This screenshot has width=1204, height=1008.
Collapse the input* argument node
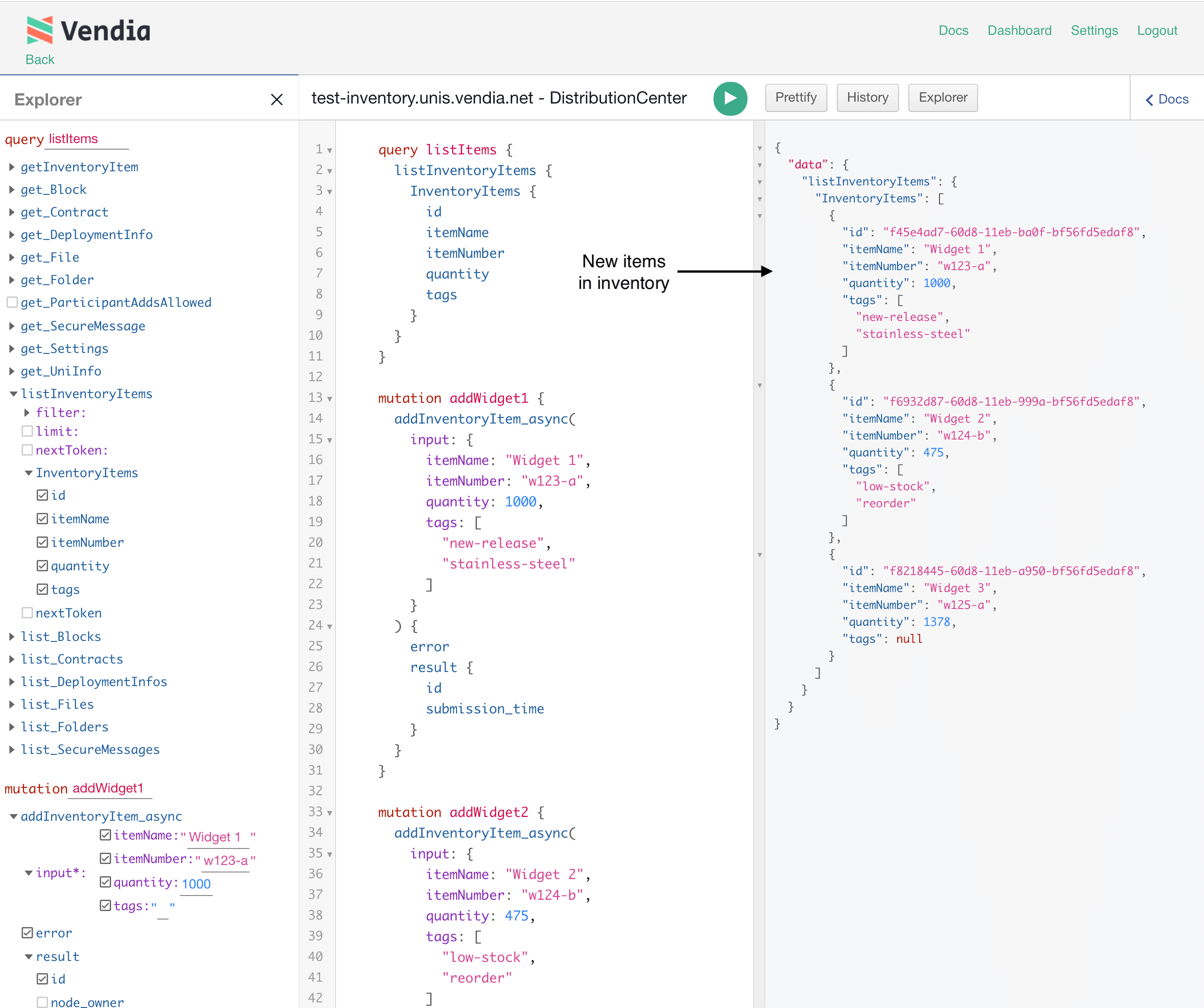28,872
